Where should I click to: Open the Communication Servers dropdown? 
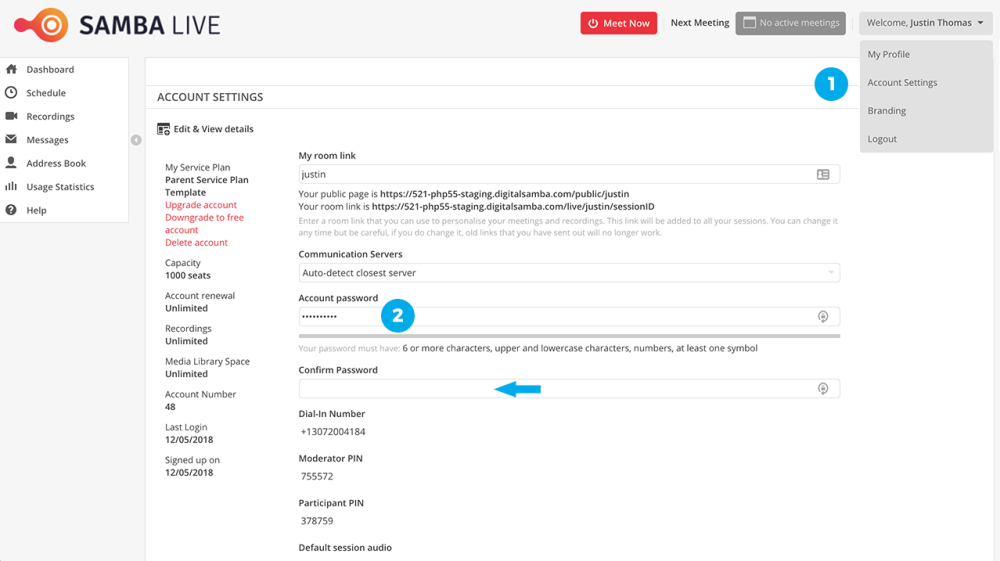pos(569,273)
